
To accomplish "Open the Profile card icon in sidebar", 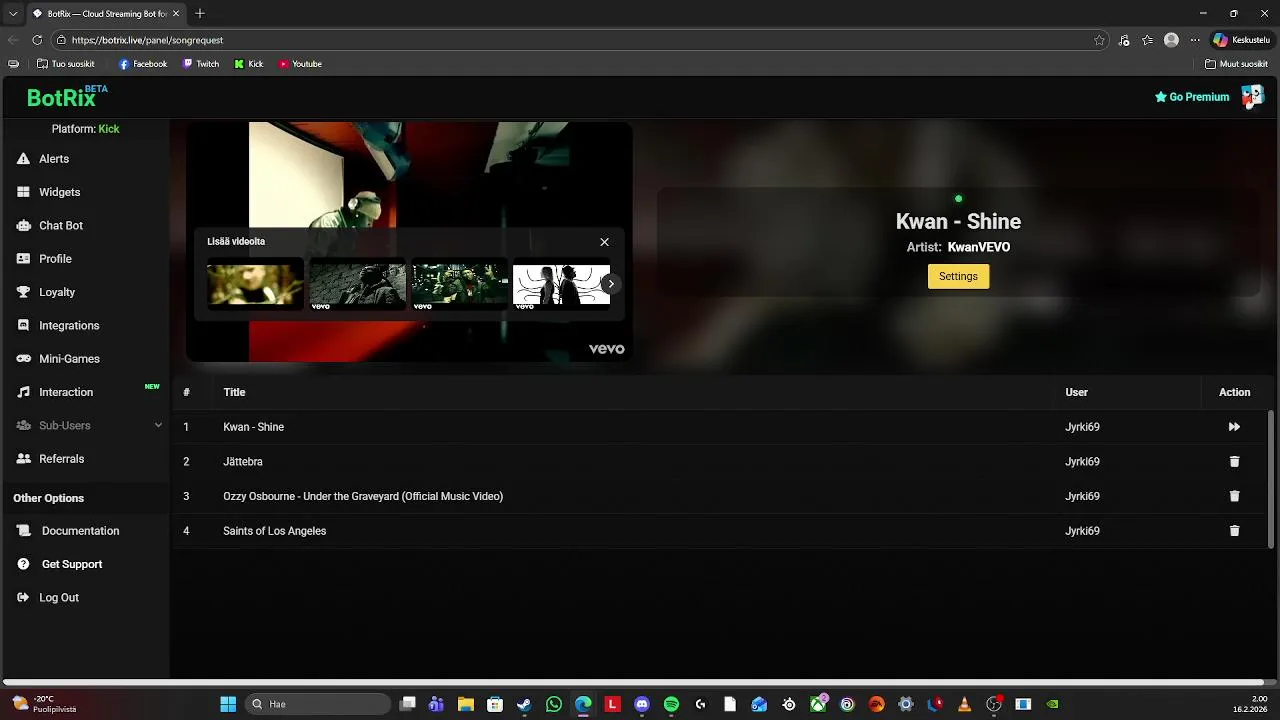I will click(x=23, y=259).
